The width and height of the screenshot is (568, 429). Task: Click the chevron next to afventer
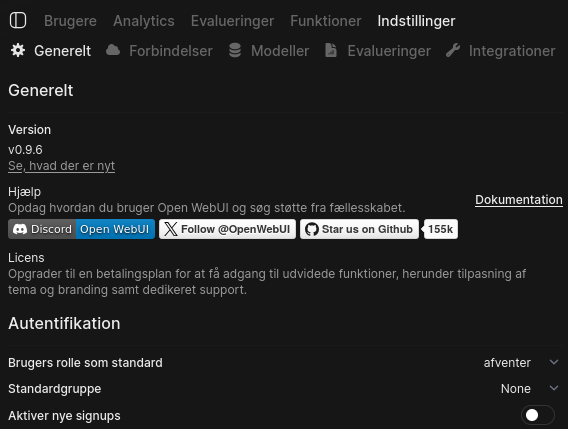coord(554,362)
